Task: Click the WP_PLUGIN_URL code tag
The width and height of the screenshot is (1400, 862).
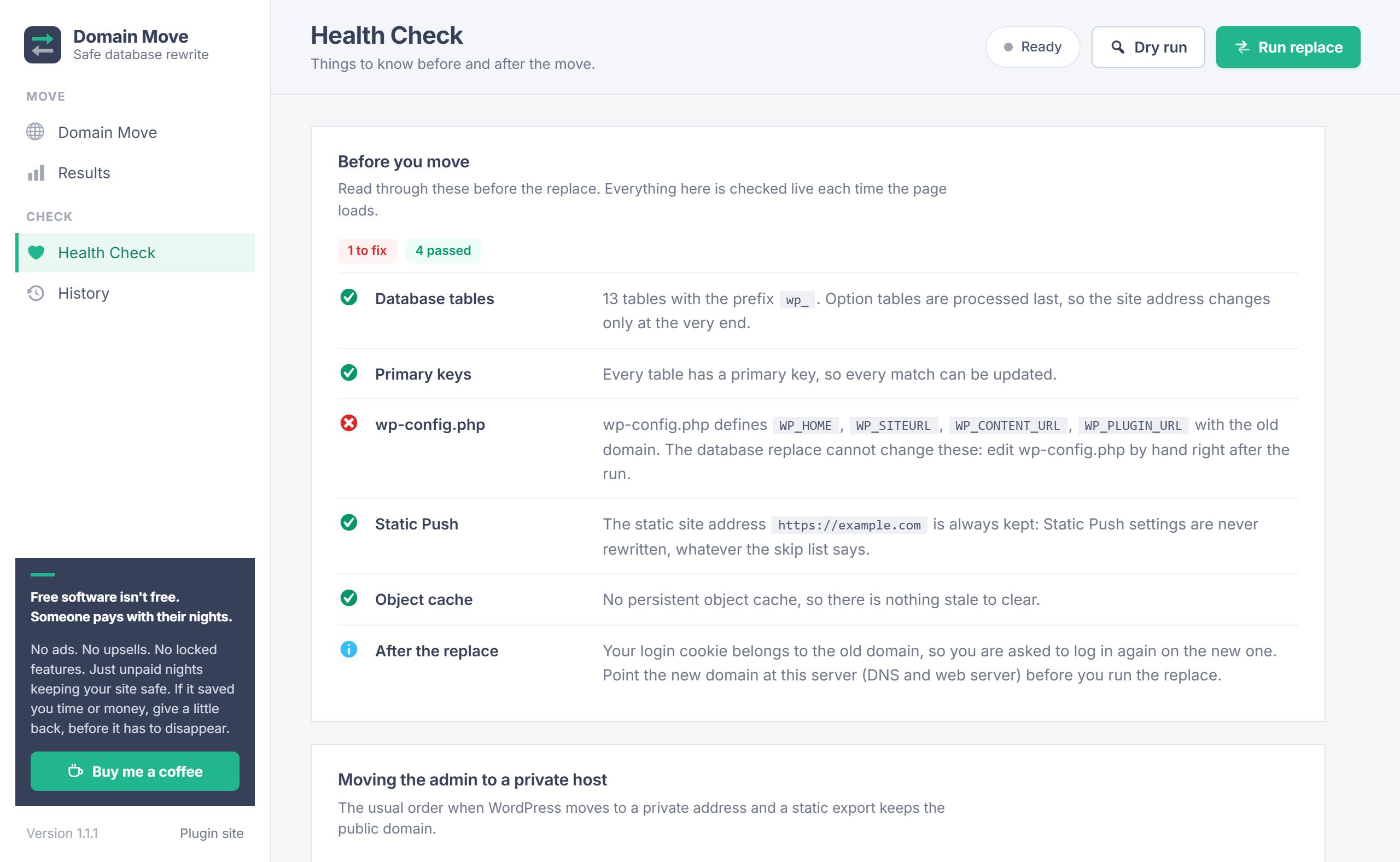Action: [x=1133, y=426]
